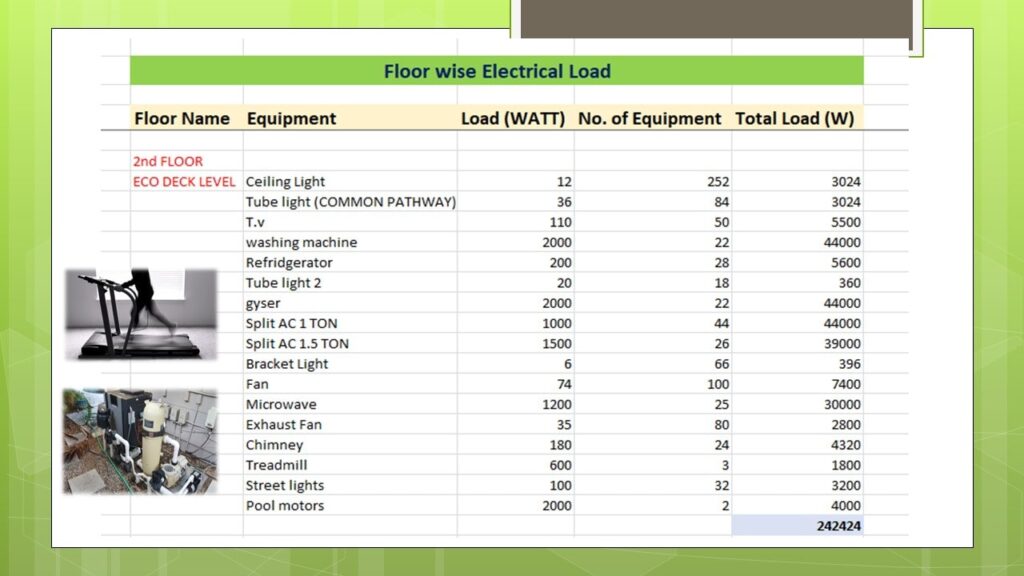Click the treadmill photo thumbnail
This screenshot has height=576, width=1024.
click(x=140, y=314)
